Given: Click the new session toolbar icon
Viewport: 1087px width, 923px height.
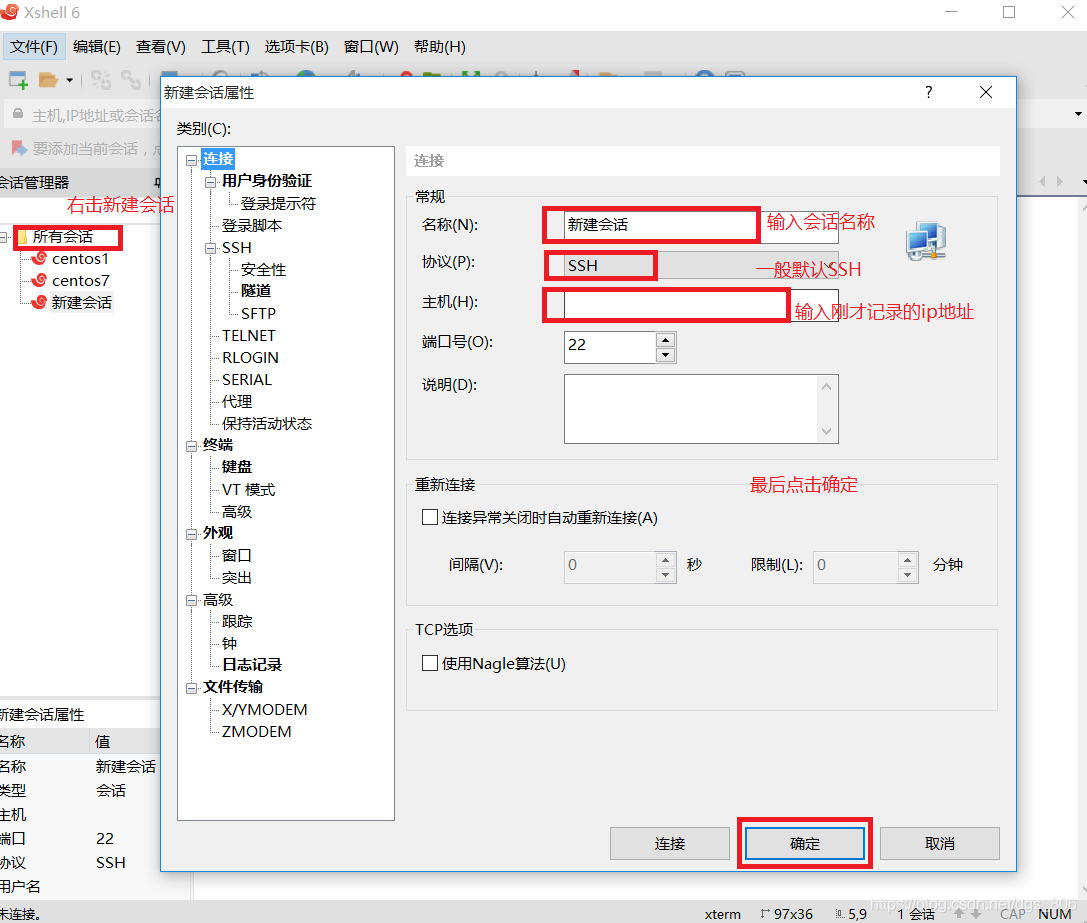Looking at the screenshot, I should (x=18, y=80).
